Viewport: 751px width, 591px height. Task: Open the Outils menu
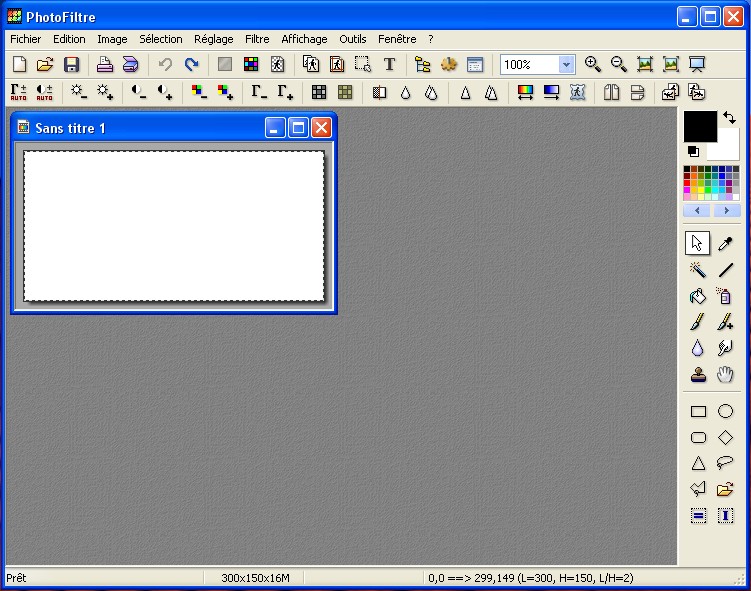[x=353, y=39]
